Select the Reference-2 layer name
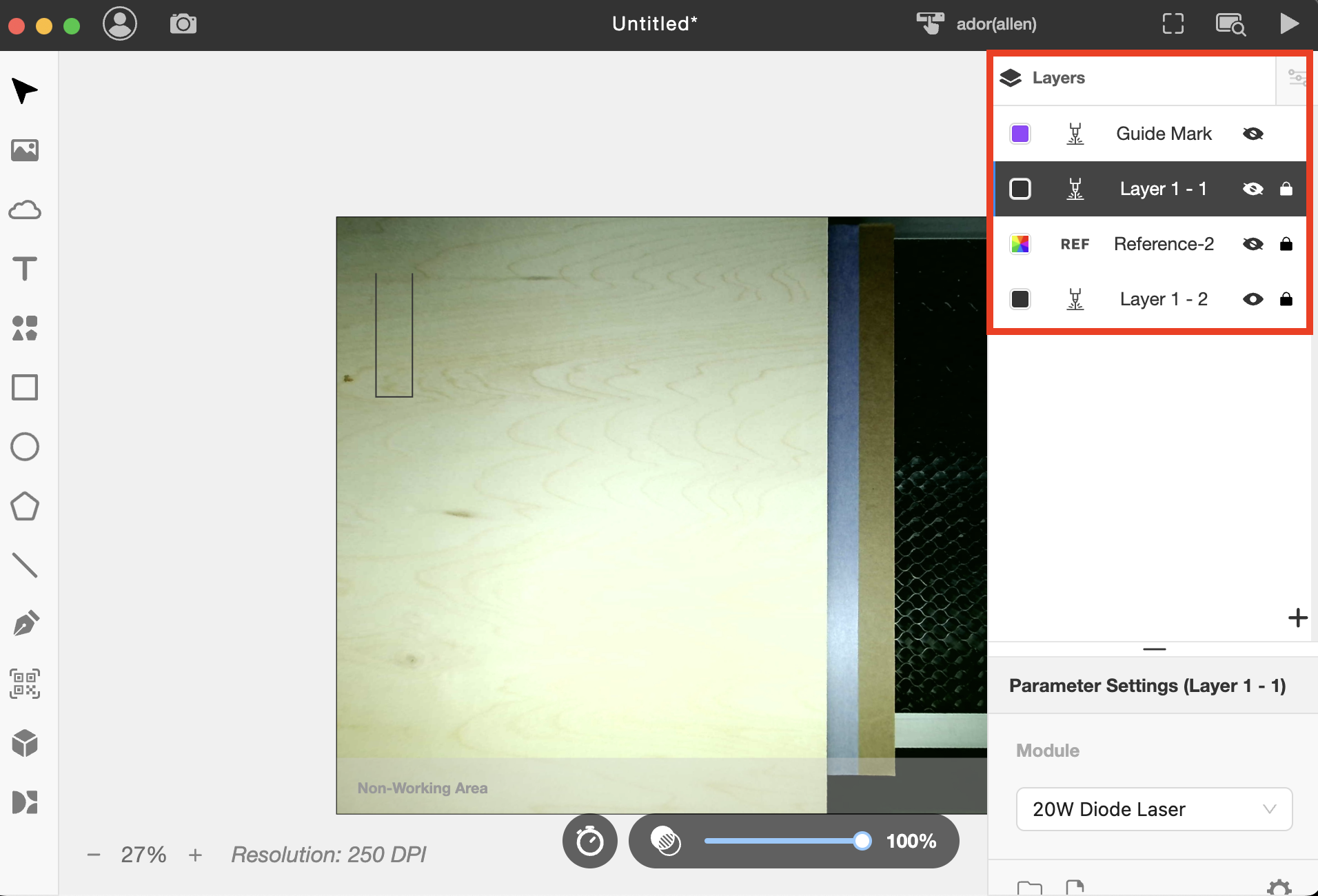 1164,244
